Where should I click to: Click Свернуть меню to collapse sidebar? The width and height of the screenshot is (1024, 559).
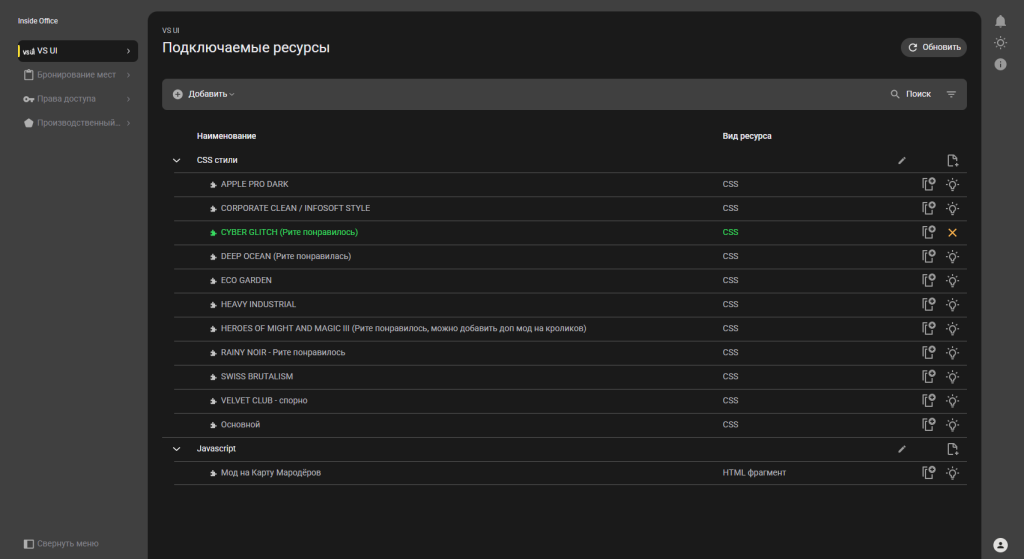tap(61, 543)
